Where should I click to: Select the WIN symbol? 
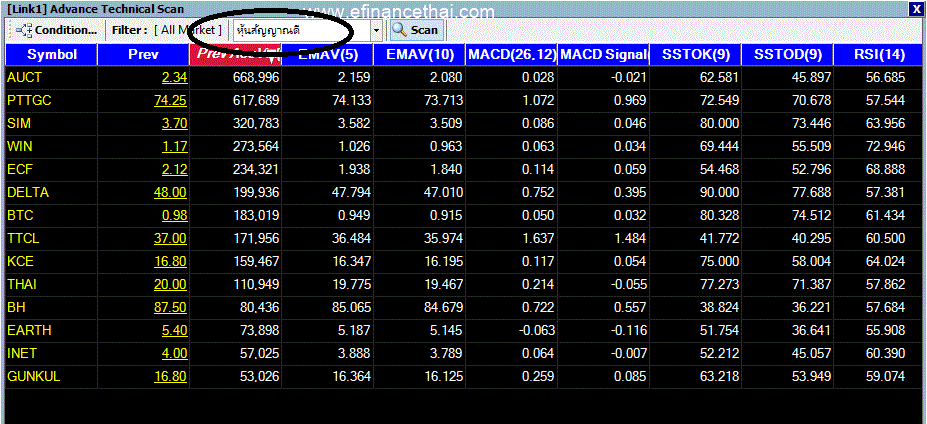[x=18, y=147]
